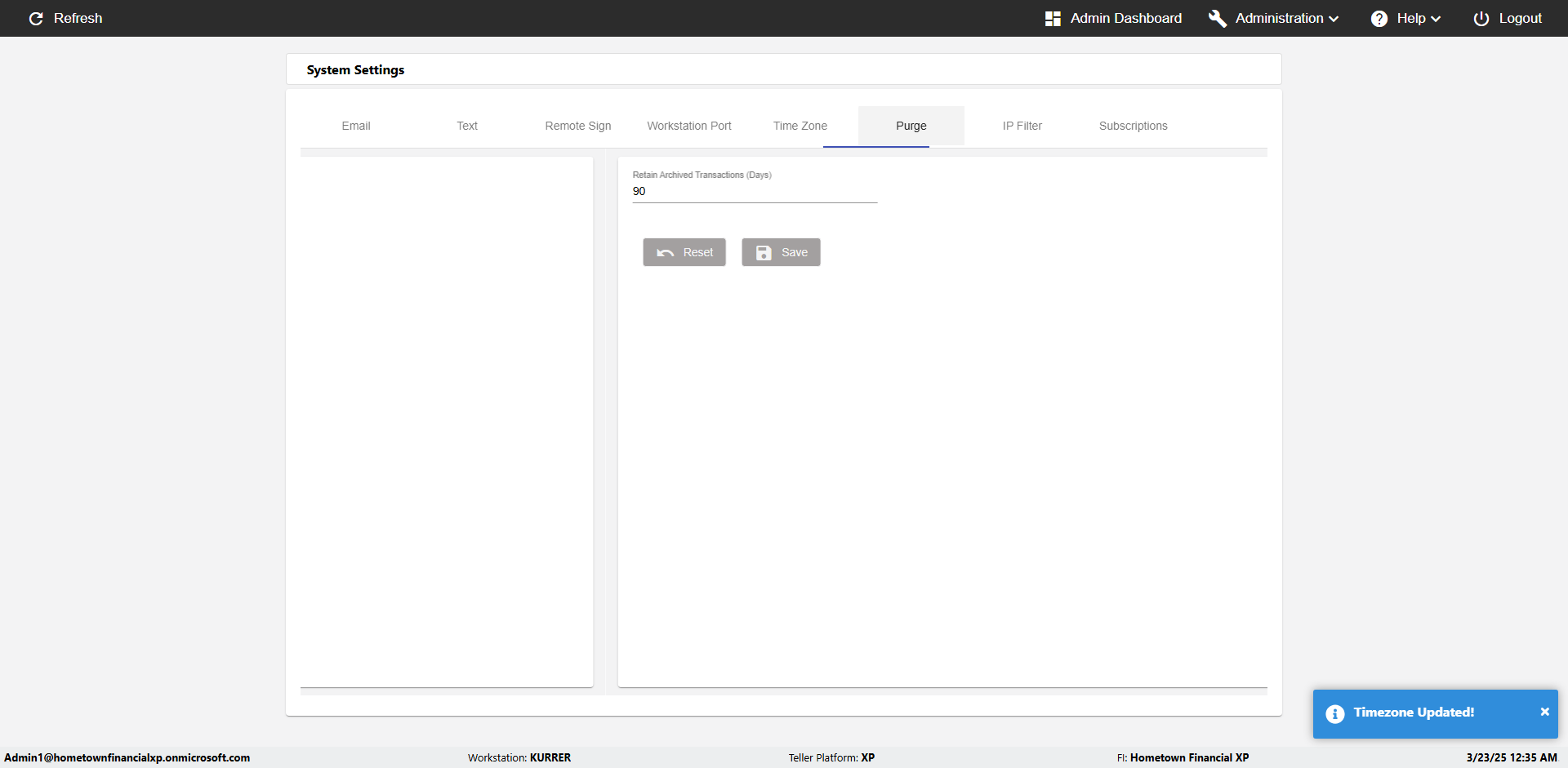Screen dimensions: 1568x768
Task: Click the floppy disk icon on Save
Action: (x=764, y=253)
